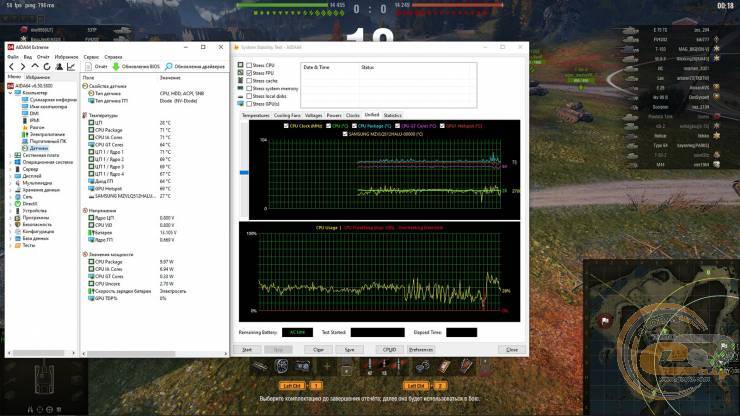Click the Close button in stability test
This screenshot has height=416, width=740.
(512, 349)
